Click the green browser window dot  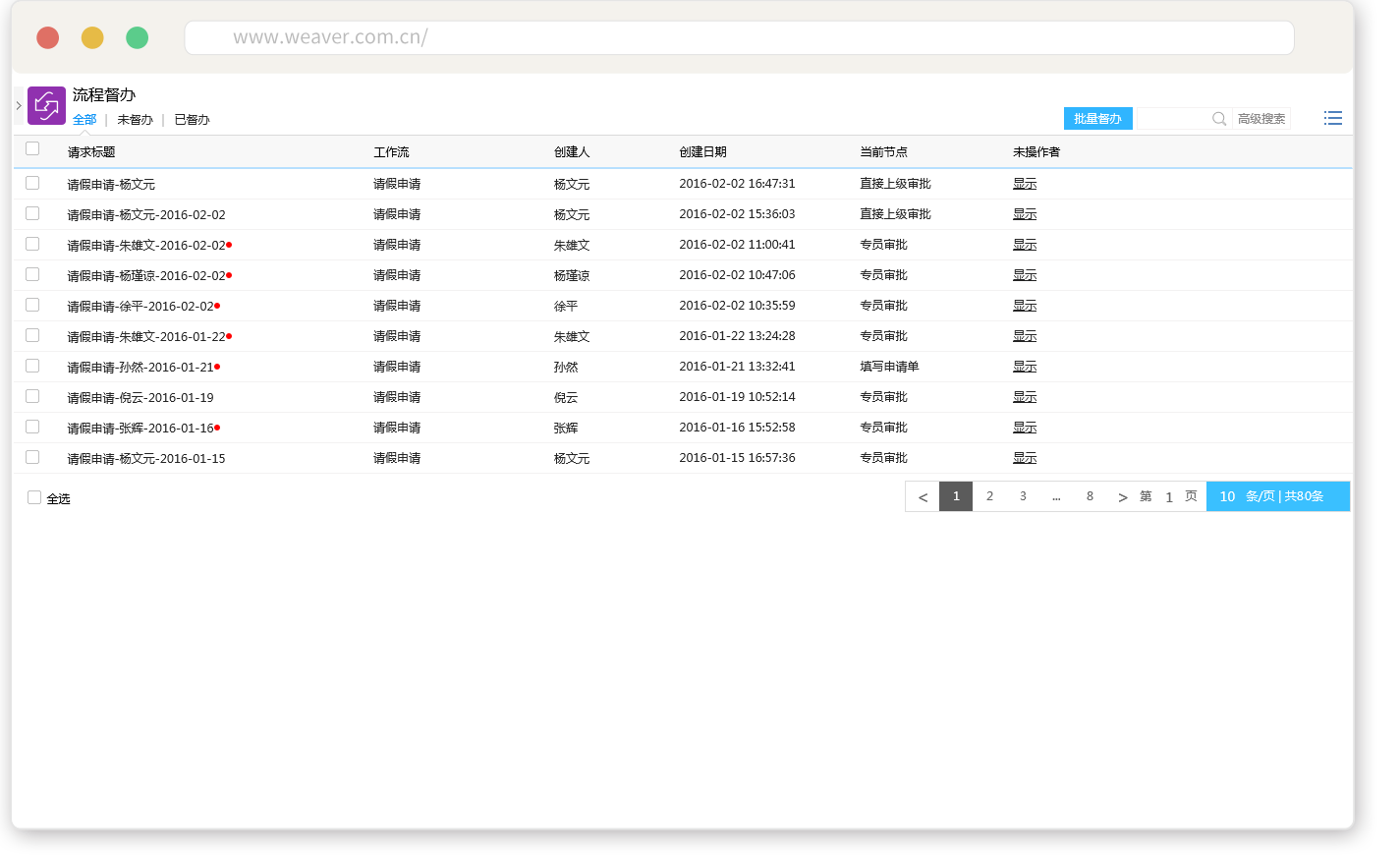[x=137, y=37]
